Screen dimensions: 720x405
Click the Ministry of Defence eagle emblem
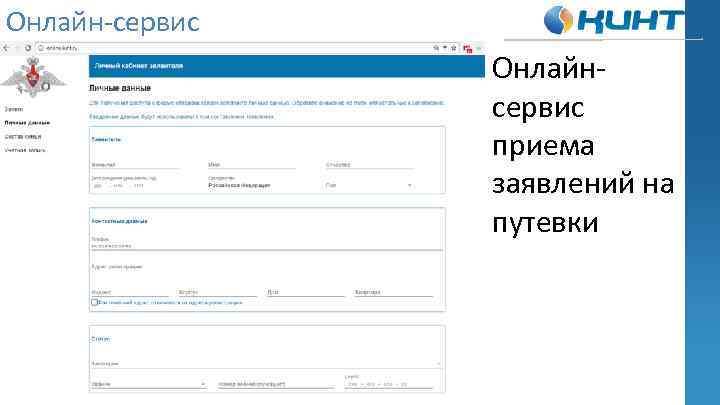pyautogui.click(x=33, y=77)
